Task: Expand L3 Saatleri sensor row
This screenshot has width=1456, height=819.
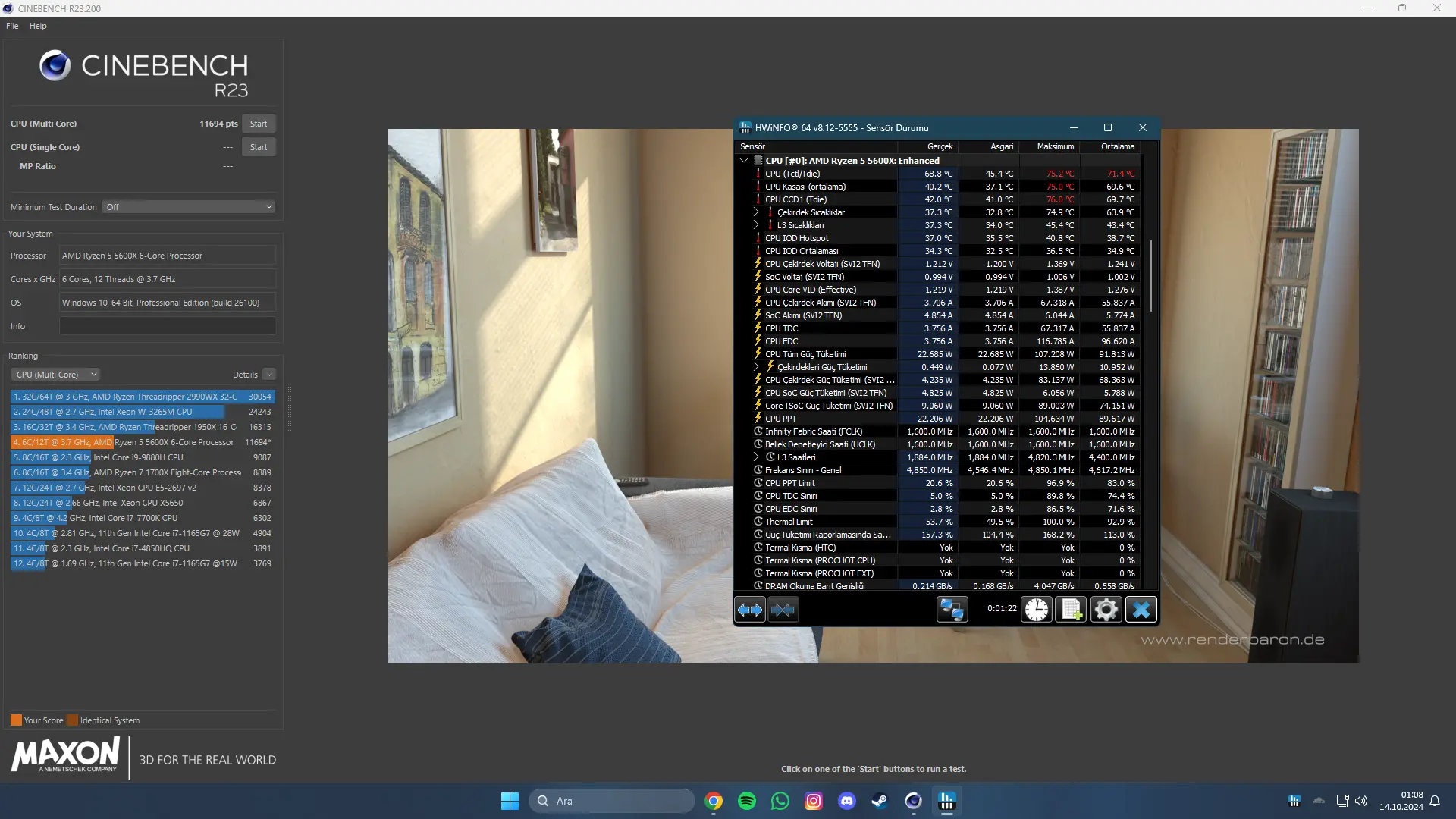Action: (x=755, y=457)
